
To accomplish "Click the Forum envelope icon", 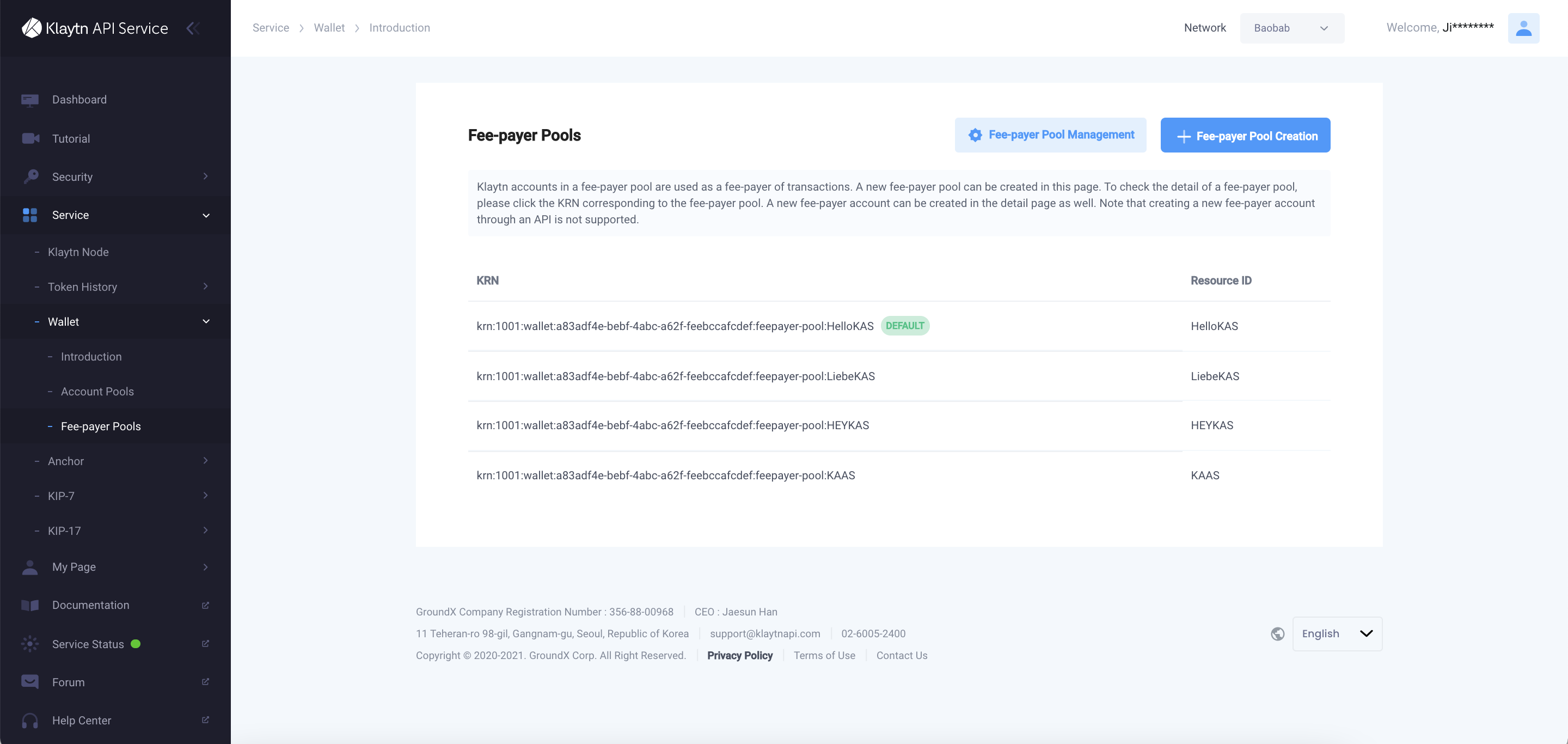I will [30, 682].
